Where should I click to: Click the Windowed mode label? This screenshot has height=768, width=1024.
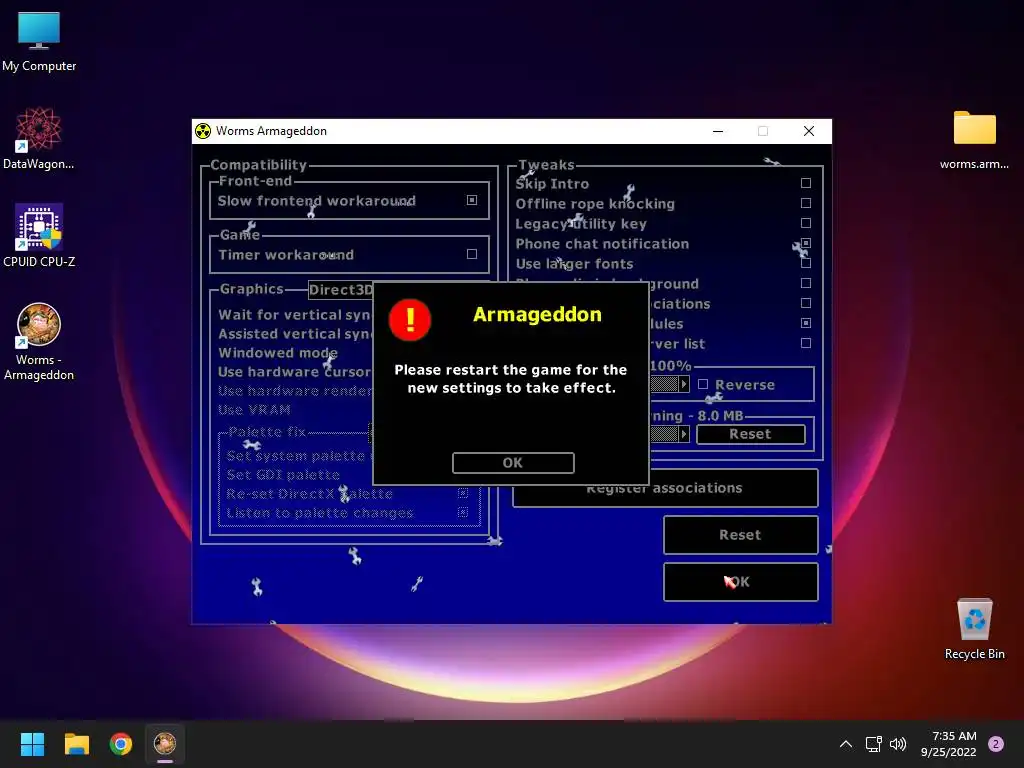[278, 353]
